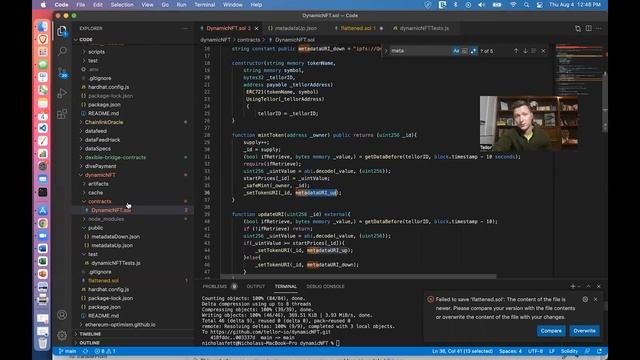
Task: Toggle Match Whole Word in find widget
Action: pos(464,51)
